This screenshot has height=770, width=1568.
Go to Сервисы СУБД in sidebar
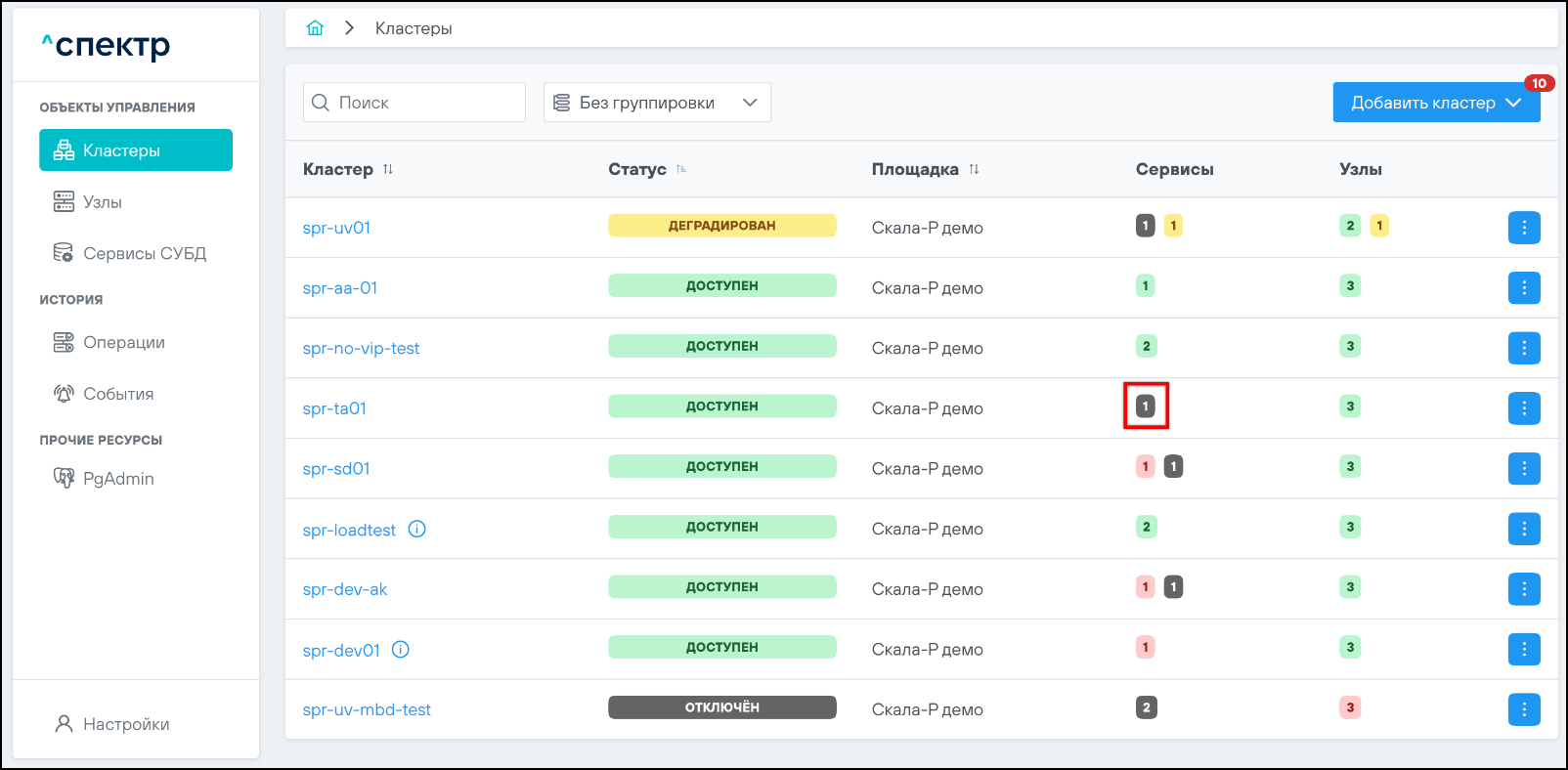[x=144, y=253]
